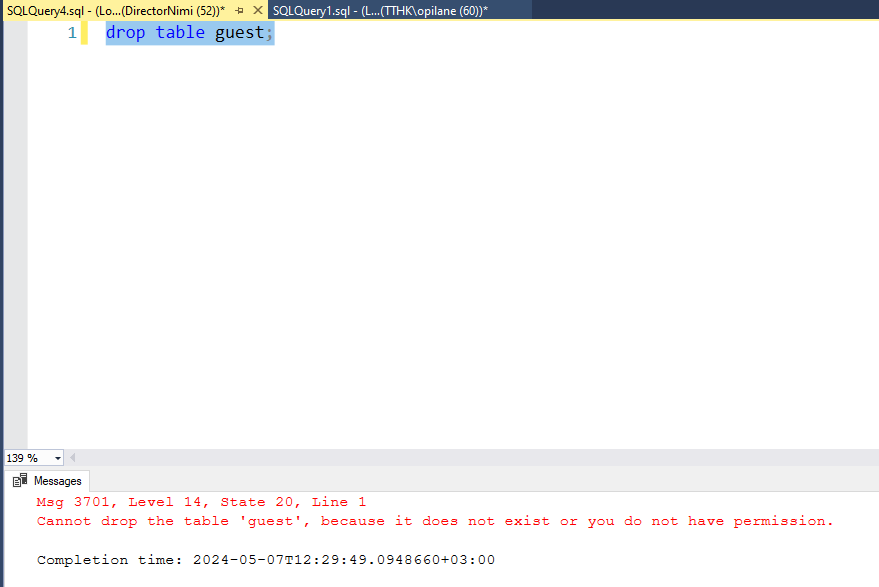Pin the SQLQuery4.sql tab
The height and width of the screenshot is (587, 879).
[240, 10]
